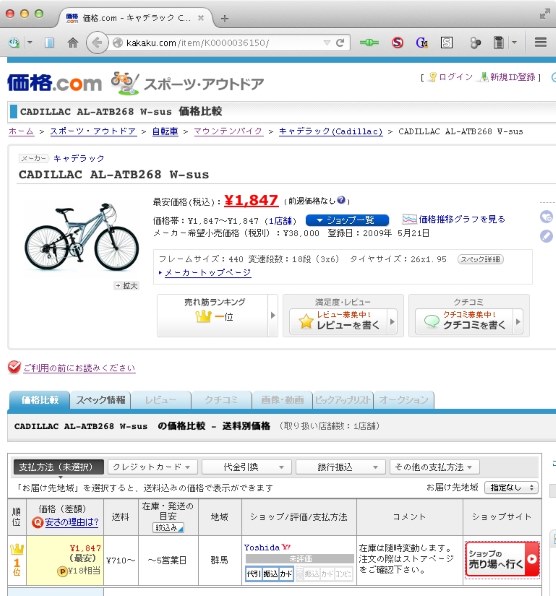Viewport: 556px width, 596px height.
Task: Click the 拡大 enlarge image button
Action: [127, 285]
